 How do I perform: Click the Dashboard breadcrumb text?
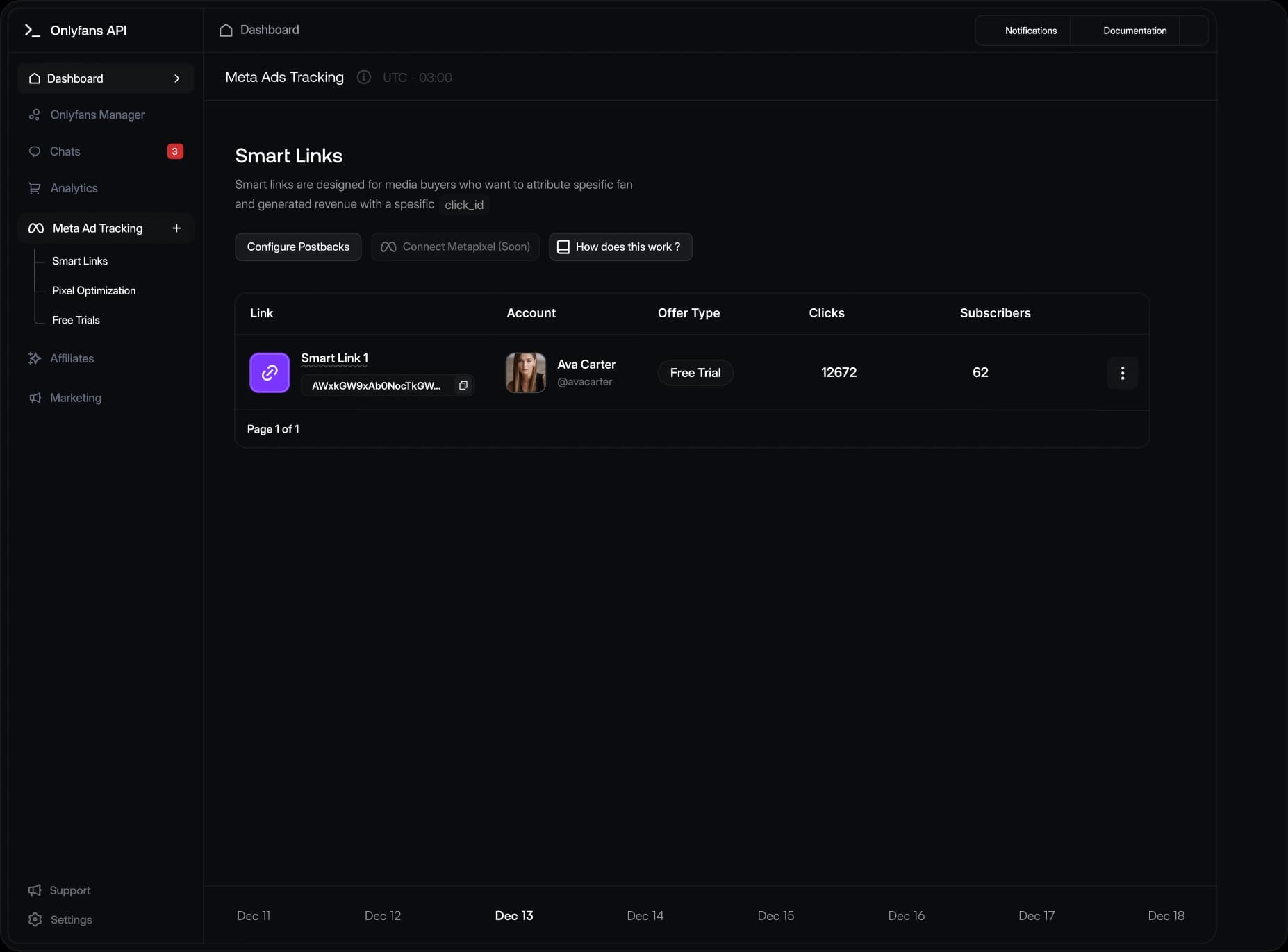[x=270, y=30]
